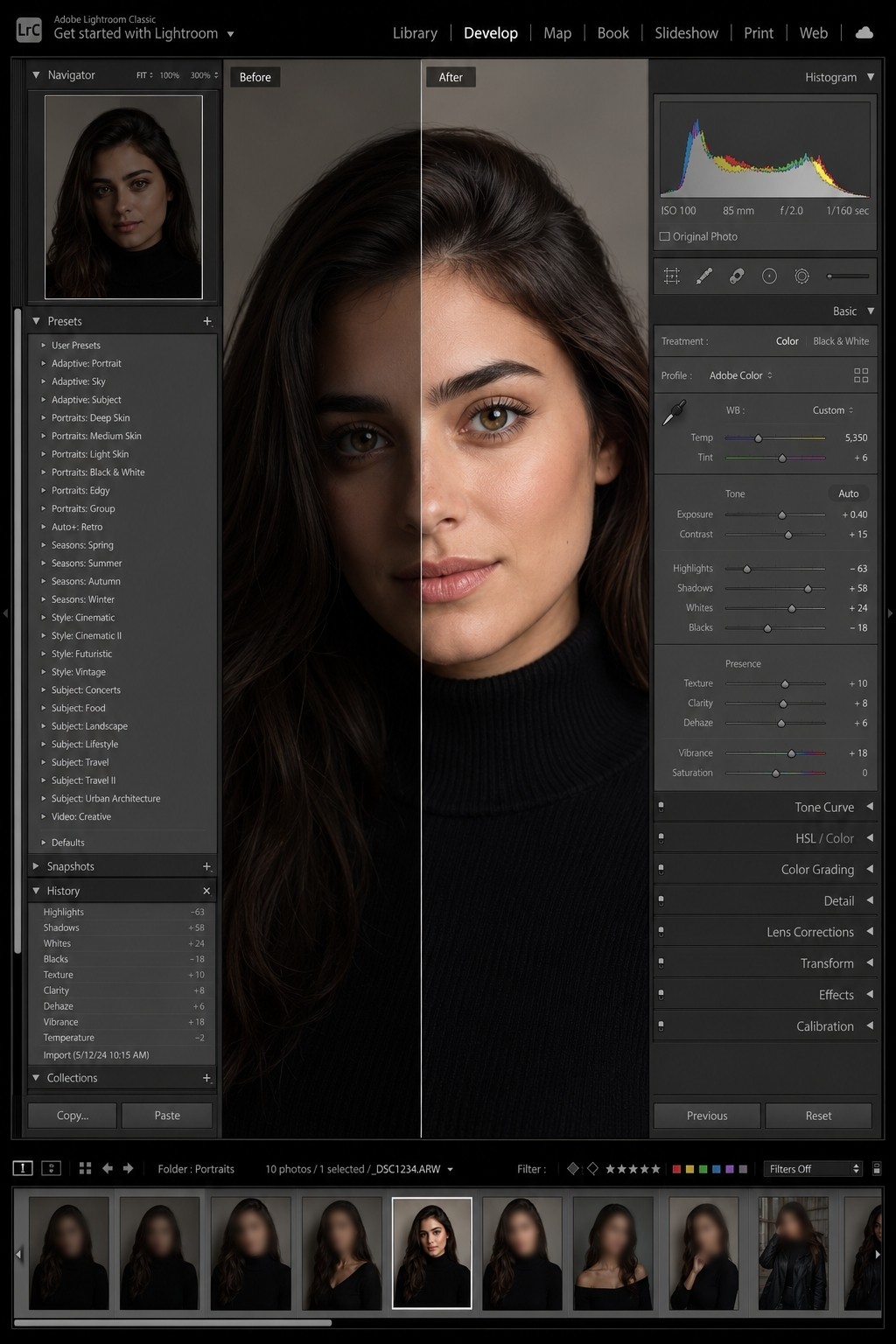Open the Grid view icon in filmstrip bar
The width and height of the screenshot is (896, 1344).
pyautogui.click(x=85, y=1168)
